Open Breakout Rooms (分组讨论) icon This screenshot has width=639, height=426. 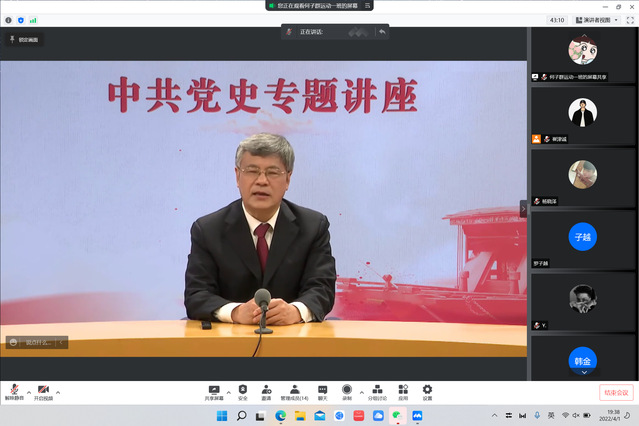tap(376, 390)
